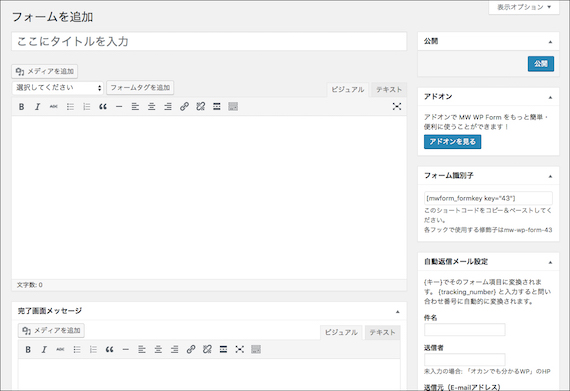This screenshot has width=570, height=391.
Task: Collapse the 公開 panel
Action: pos(550,42)
